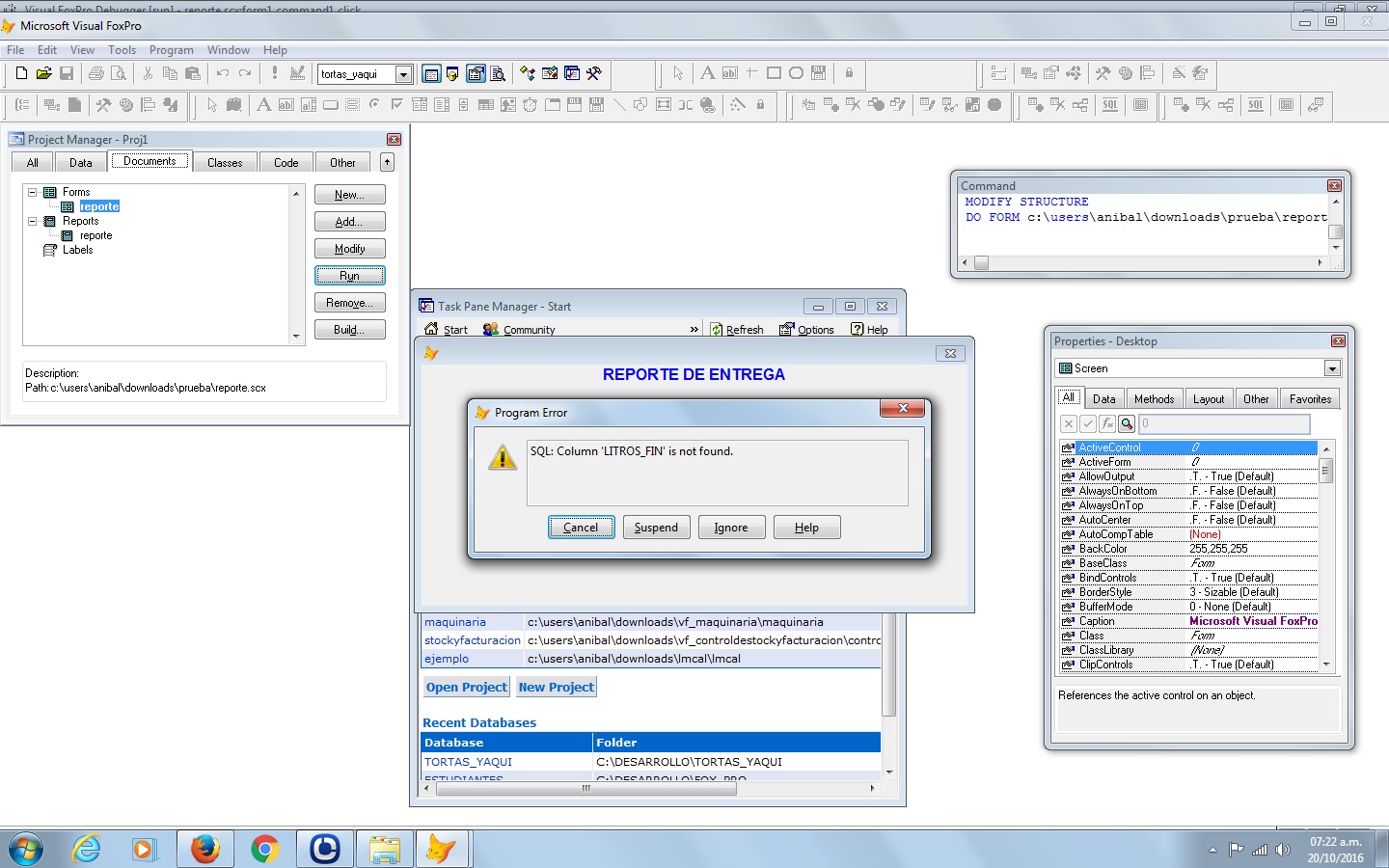The height and width of the screenshot is (868, 1389).
Task: Click the Paste clipboard toolbar icon
Action: [193, 73]
